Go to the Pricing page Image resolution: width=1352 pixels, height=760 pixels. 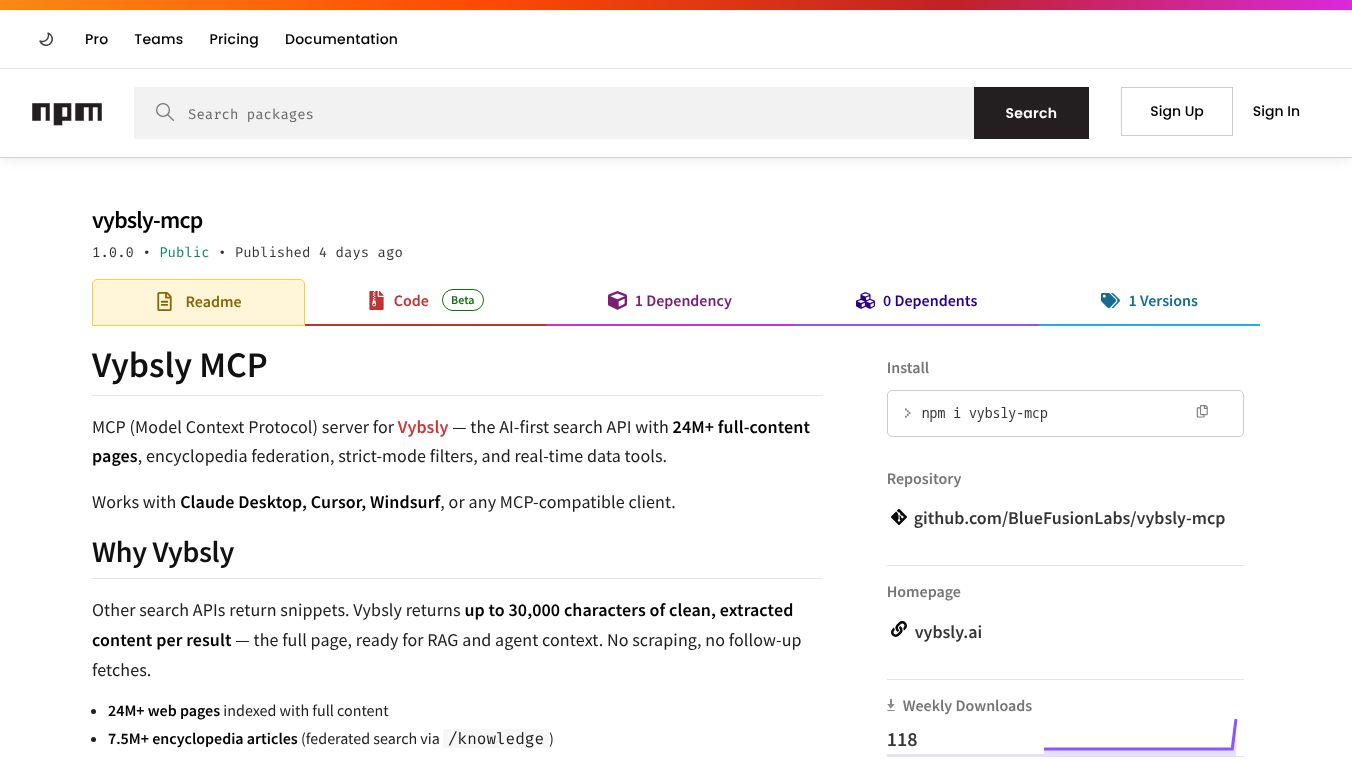234,39
